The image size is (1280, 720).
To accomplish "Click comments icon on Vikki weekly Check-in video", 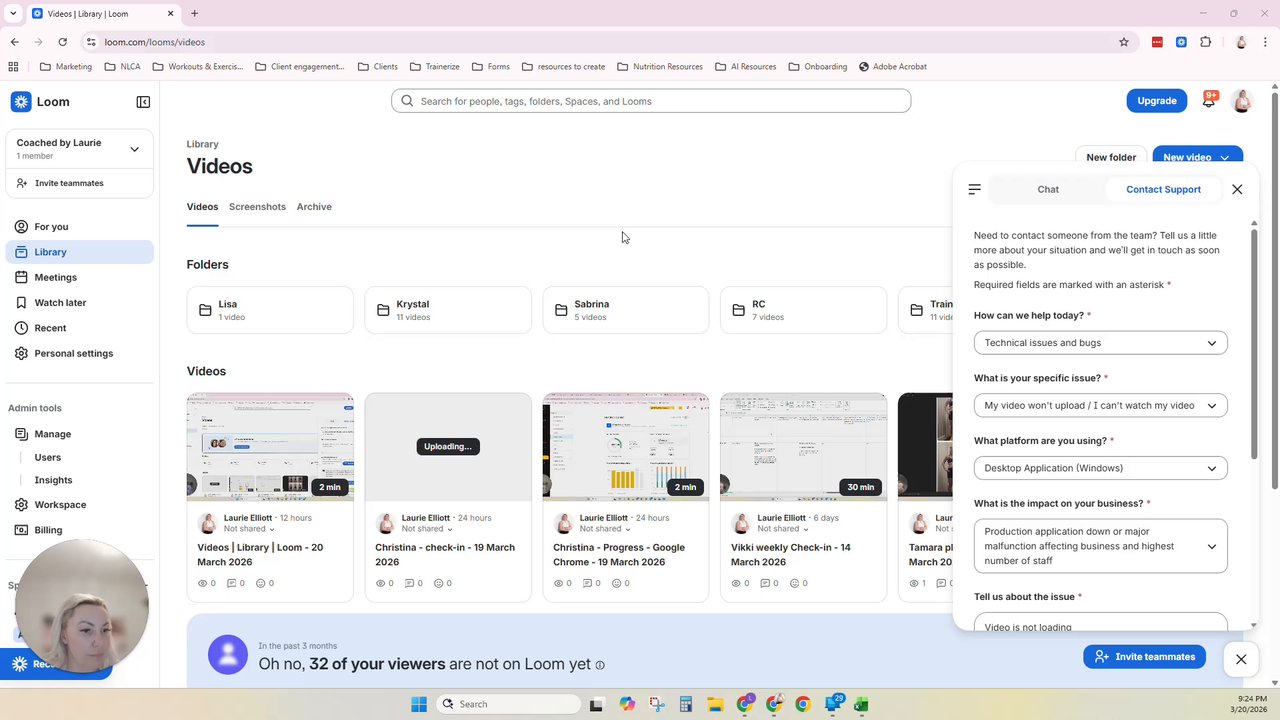I will coord(765,583).
